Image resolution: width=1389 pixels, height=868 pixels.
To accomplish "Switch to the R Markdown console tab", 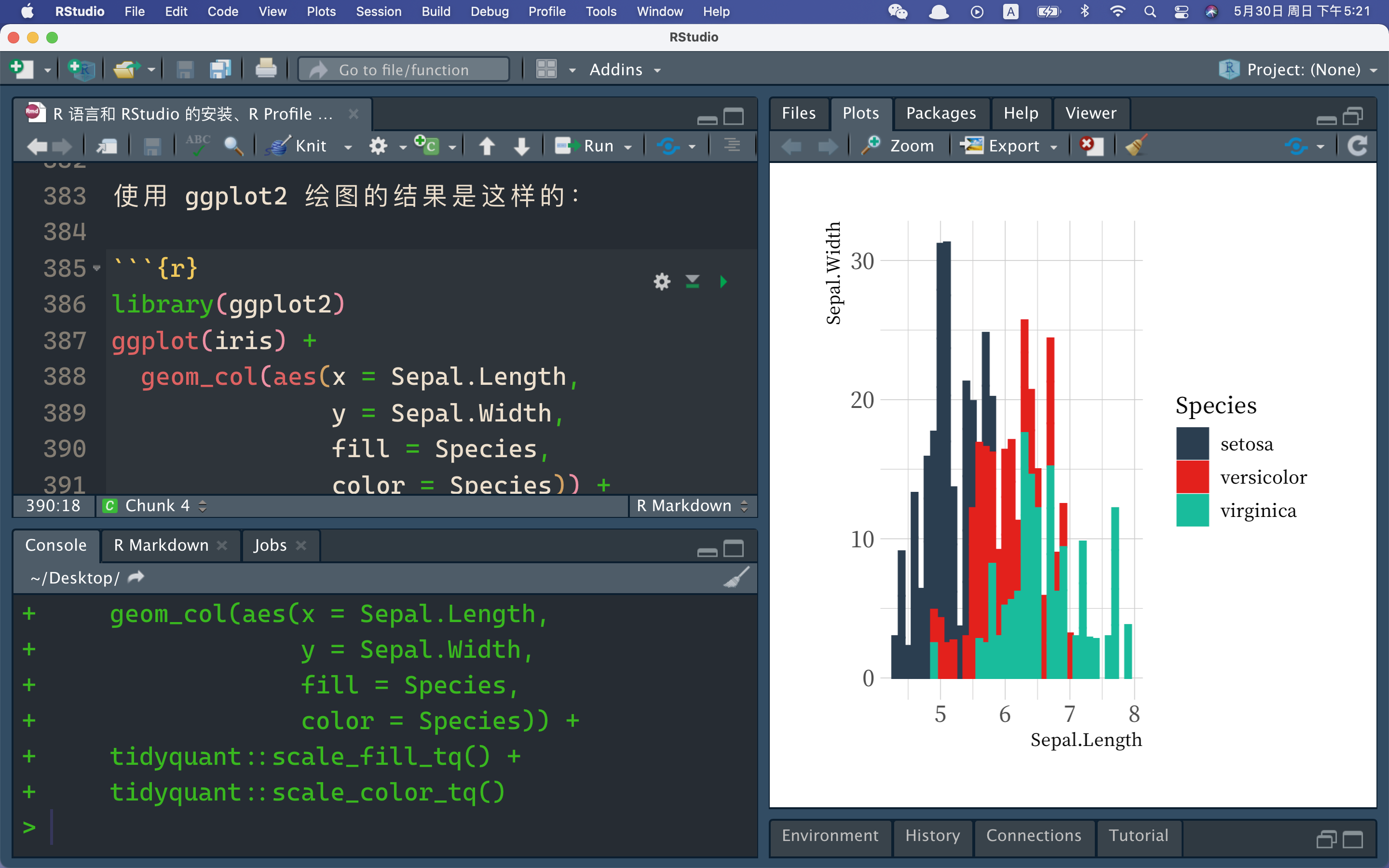I will pyautogui.click(x=161, y=545).
